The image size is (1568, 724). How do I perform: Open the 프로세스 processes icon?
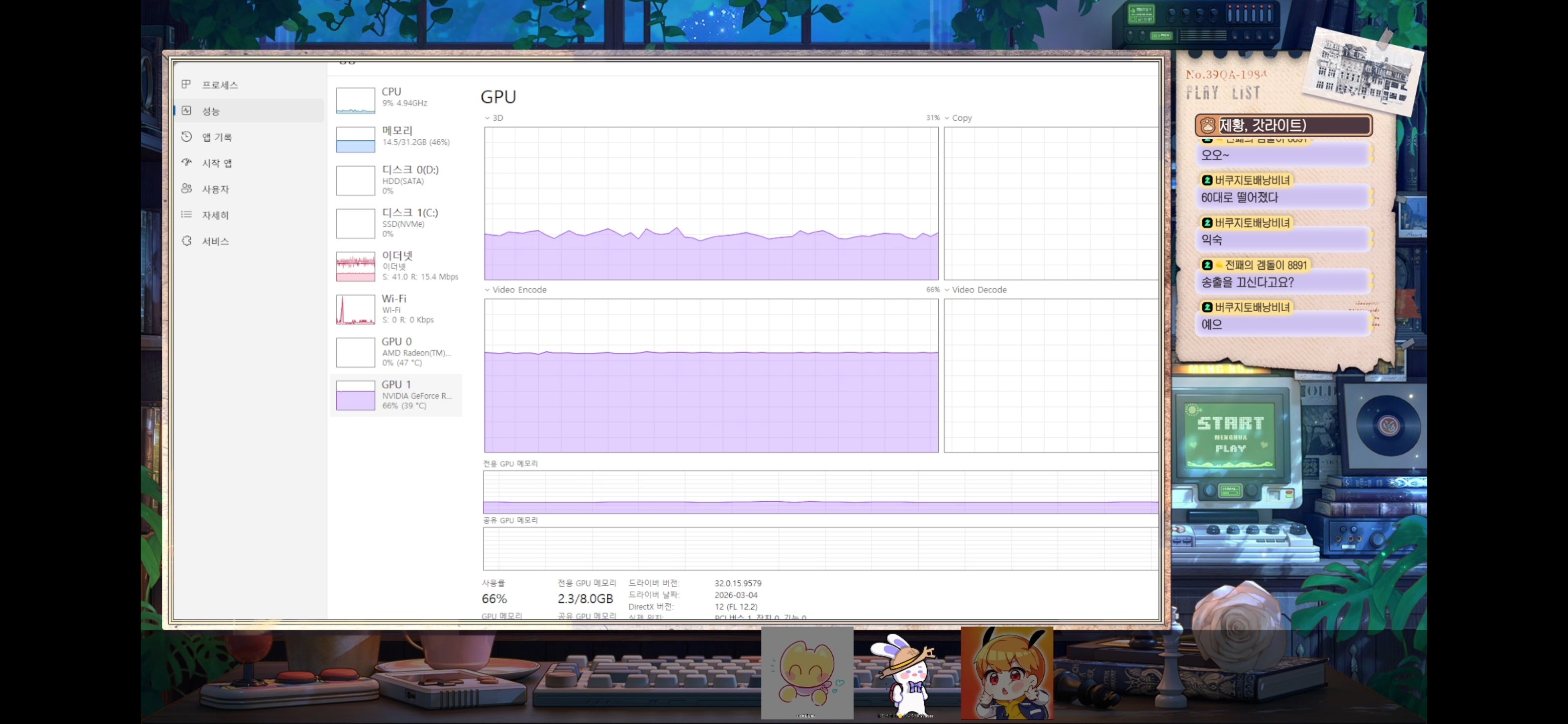pyautogui.click(x=186, y=84)
